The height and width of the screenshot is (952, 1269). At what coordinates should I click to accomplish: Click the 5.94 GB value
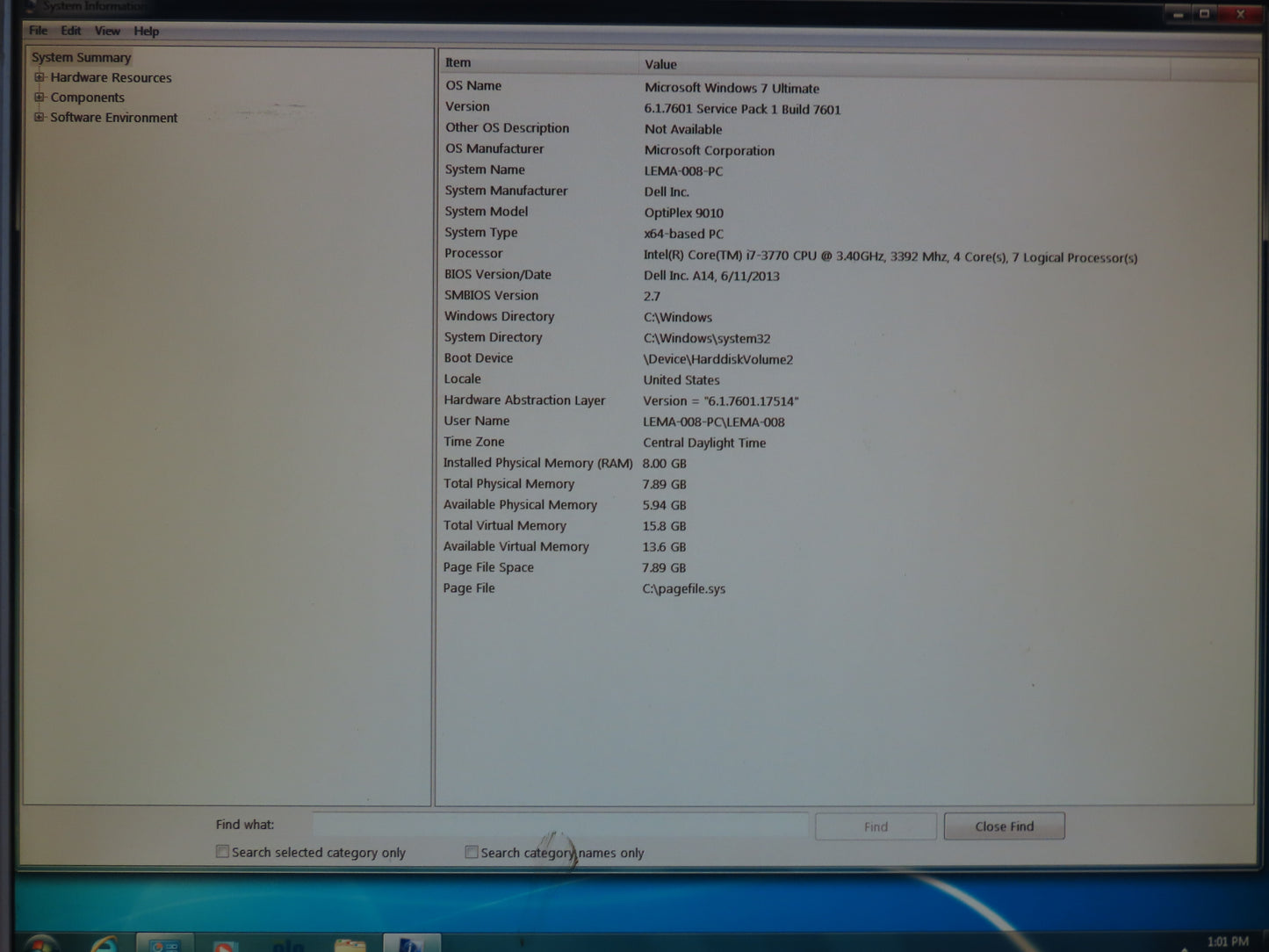(x=664, y=505)
